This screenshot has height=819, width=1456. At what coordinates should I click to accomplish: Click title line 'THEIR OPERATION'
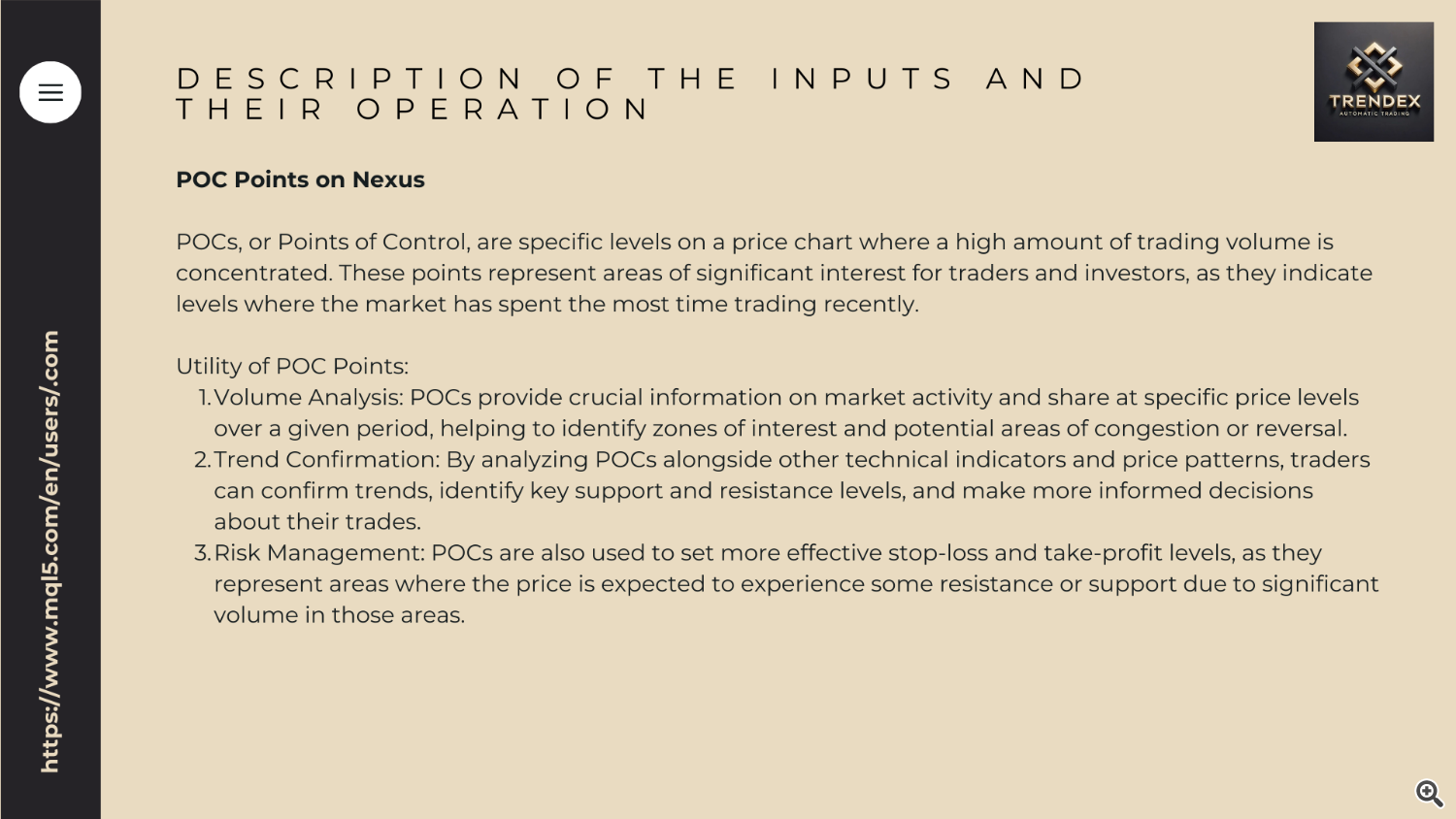click(x=413, y=110)
